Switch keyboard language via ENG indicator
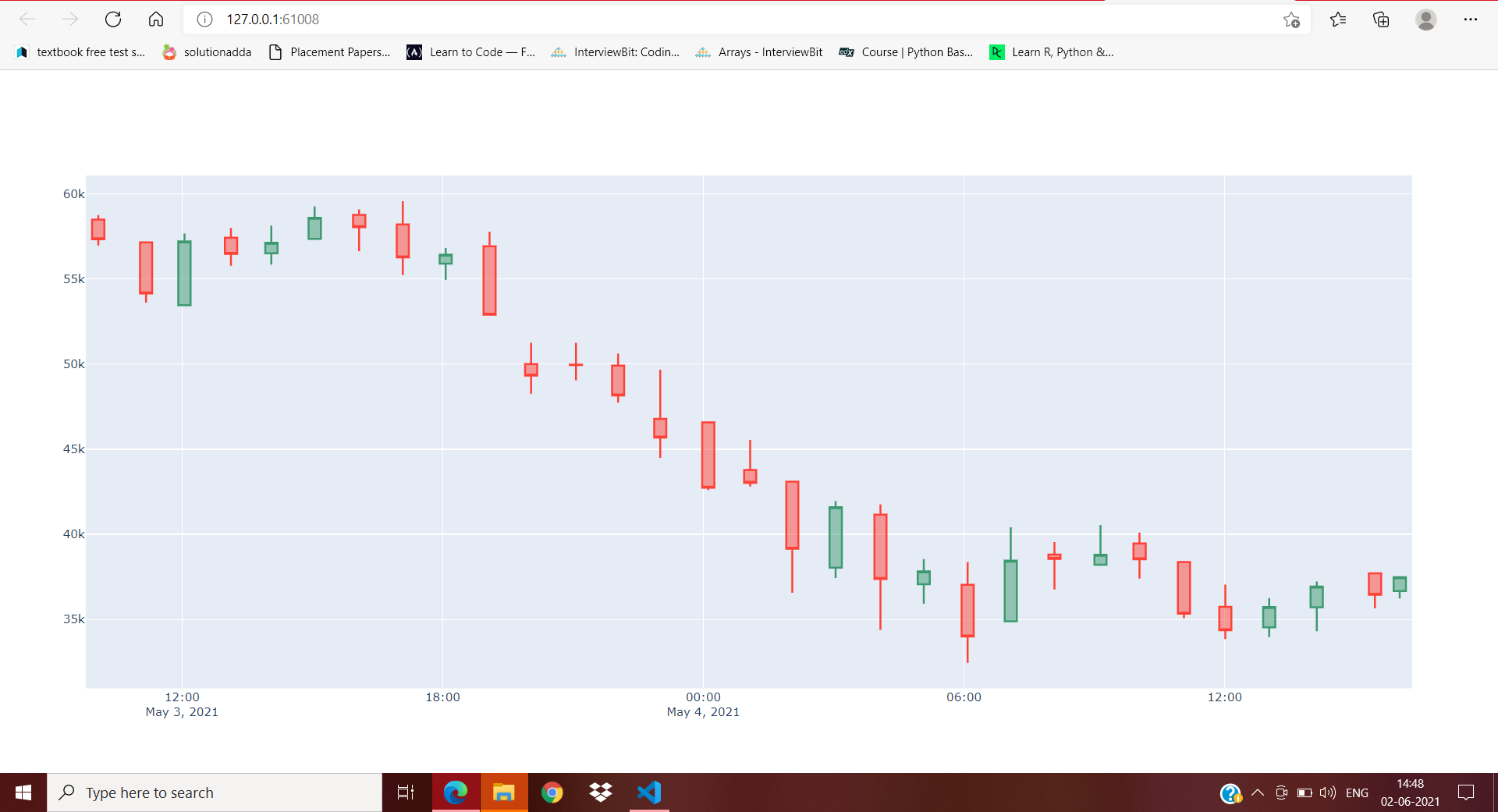This screenshot has width=1498, height=812. point(1358,792)
